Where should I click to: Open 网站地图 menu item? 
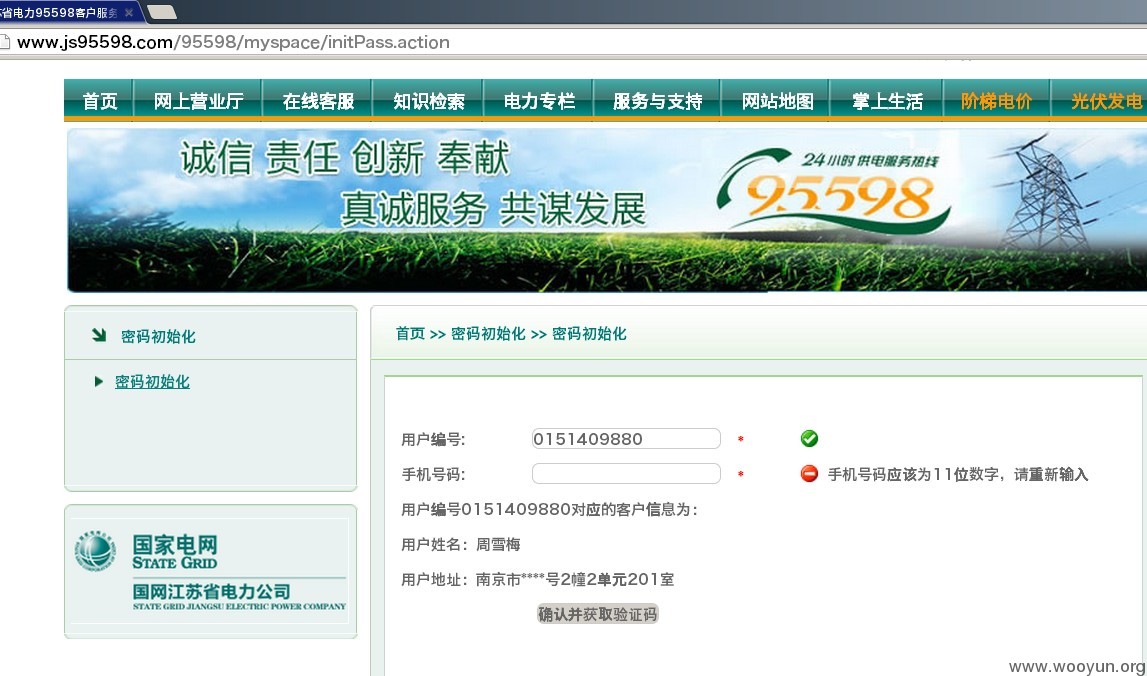pos(777,100)
